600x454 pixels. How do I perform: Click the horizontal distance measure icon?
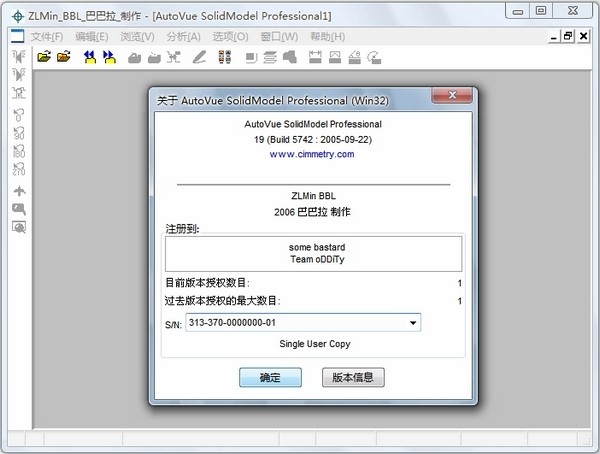point(315,57)
